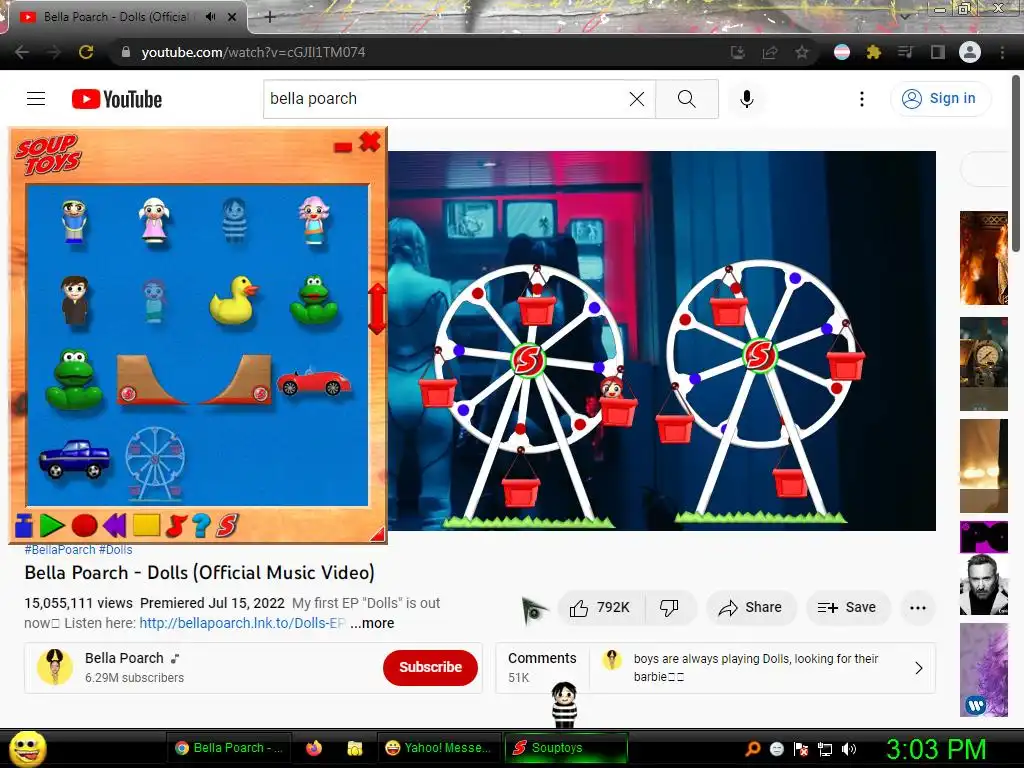This screenshot has width=1024, height=768.
Task: Pick the white-haired pink dress doll
Action: point(154,221)
